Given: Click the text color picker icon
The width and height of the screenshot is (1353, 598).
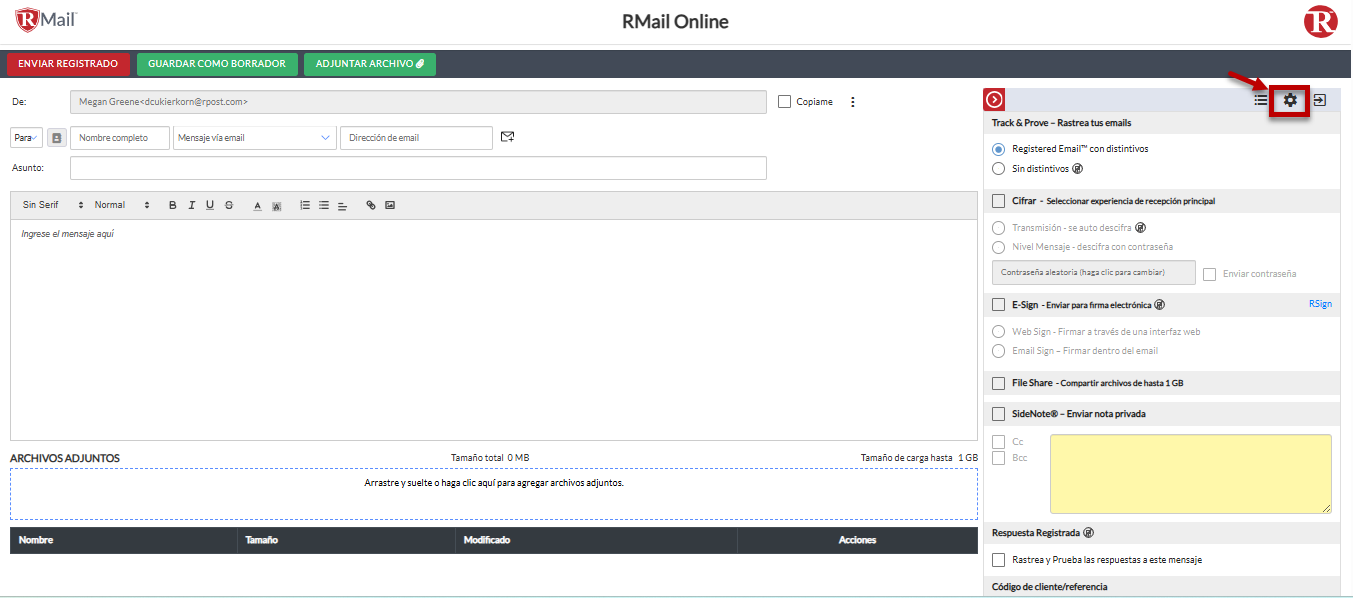Looking at the screenshot, I should (257, 205).
